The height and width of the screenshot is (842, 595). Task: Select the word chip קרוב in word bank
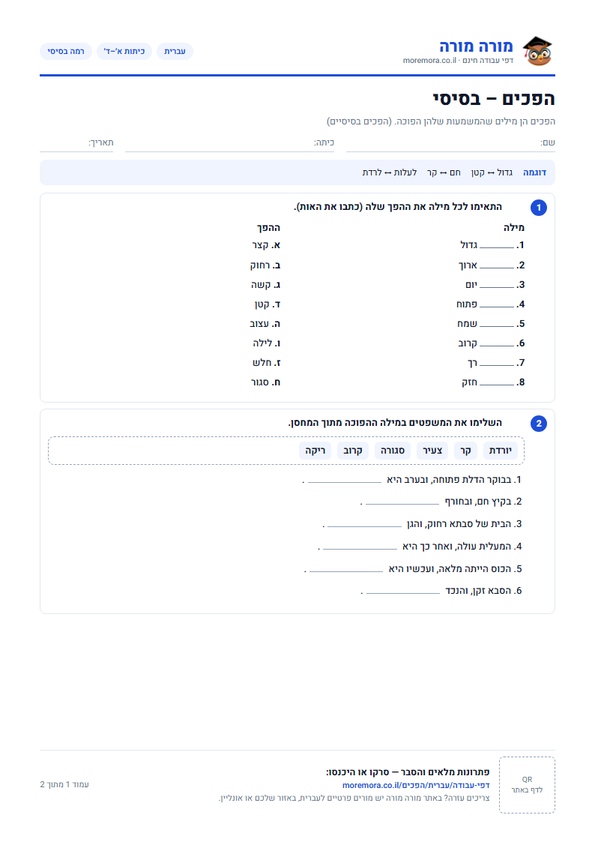[353, 451]
